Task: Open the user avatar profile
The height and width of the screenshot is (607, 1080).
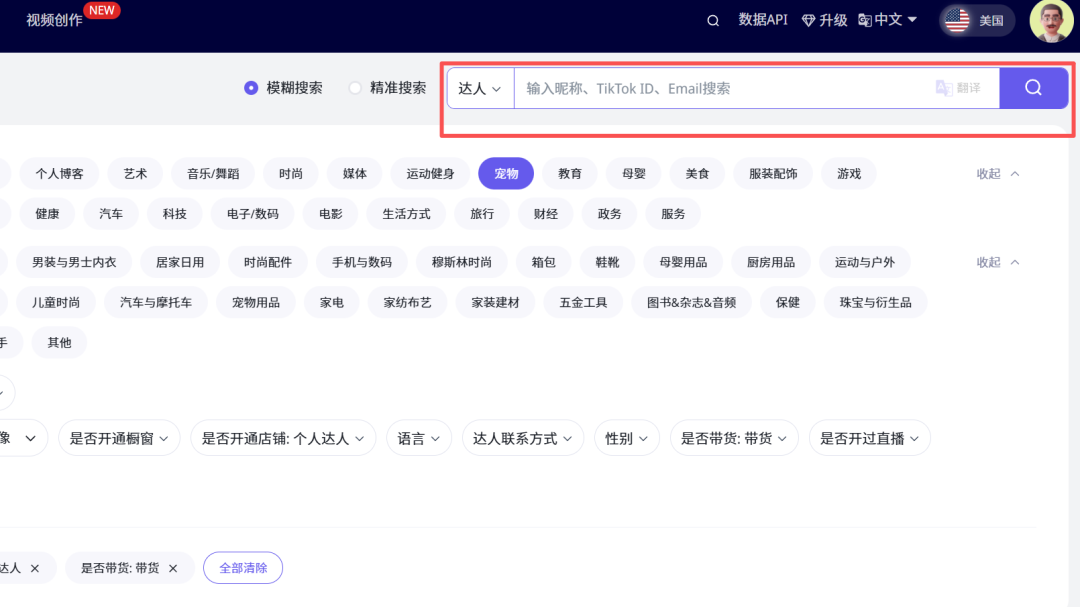Action: (1051, 21)
